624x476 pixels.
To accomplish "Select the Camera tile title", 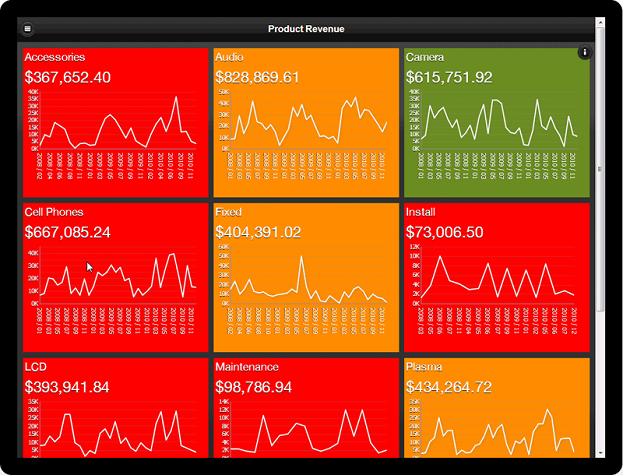I will point(425,57).
